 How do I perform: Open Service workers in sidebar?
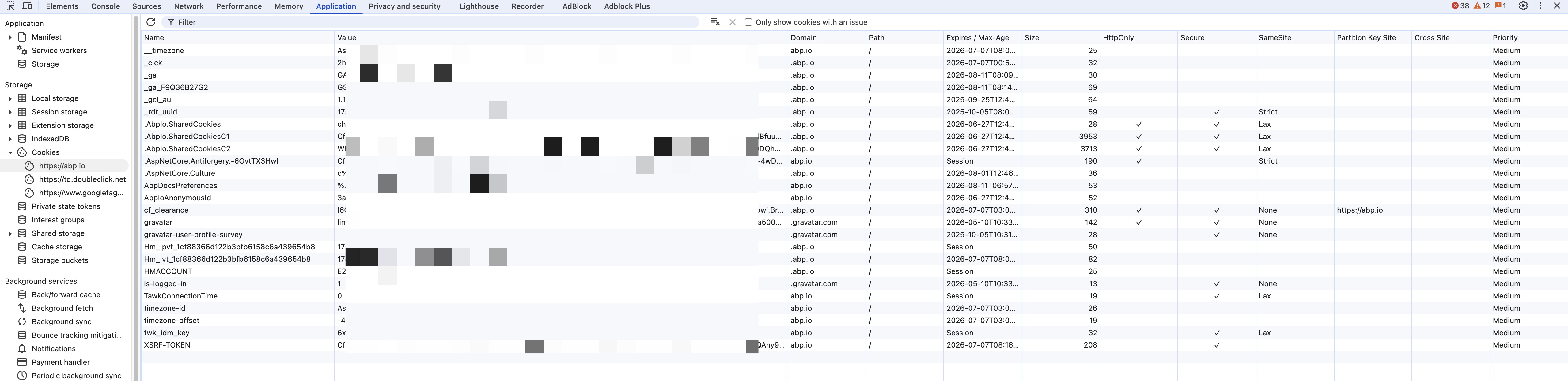[x=59, y=51]
